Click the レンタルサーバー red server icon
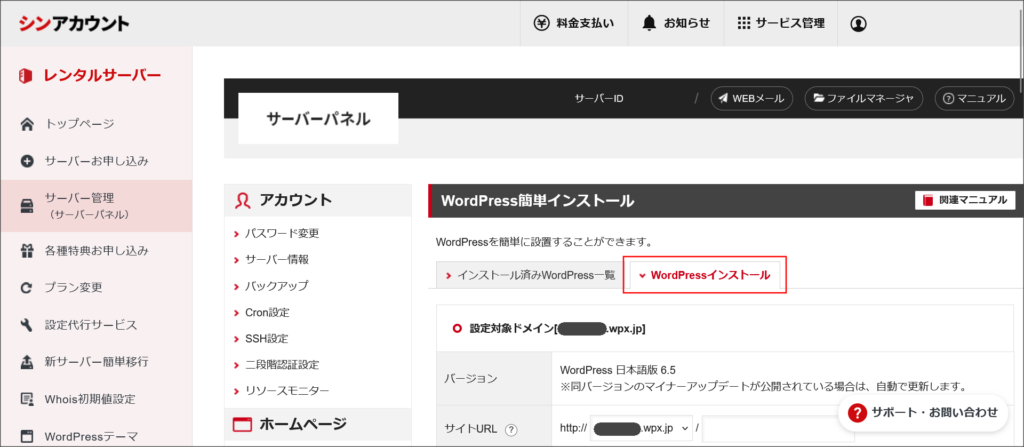Viewport: 1024px width, 447px height. point(26,76)
